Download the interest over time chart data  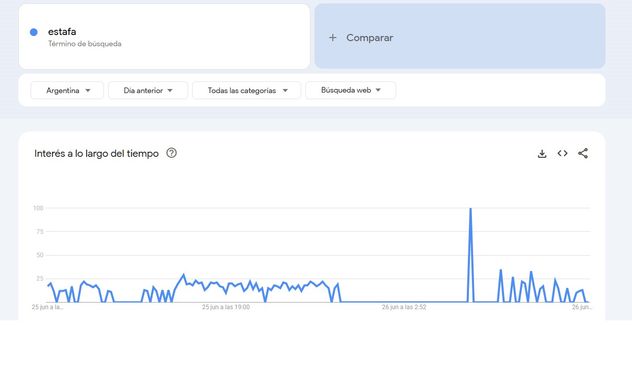[x=542, y=154]
